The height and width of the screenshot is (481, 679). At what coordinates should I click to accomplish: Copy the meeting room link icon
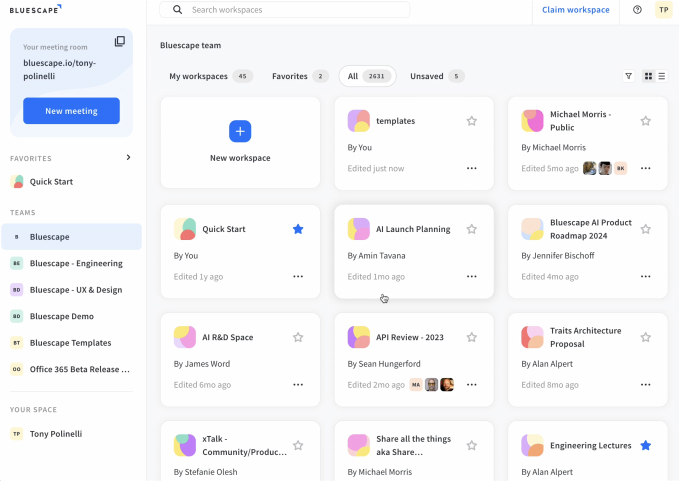tap(120, 41)
